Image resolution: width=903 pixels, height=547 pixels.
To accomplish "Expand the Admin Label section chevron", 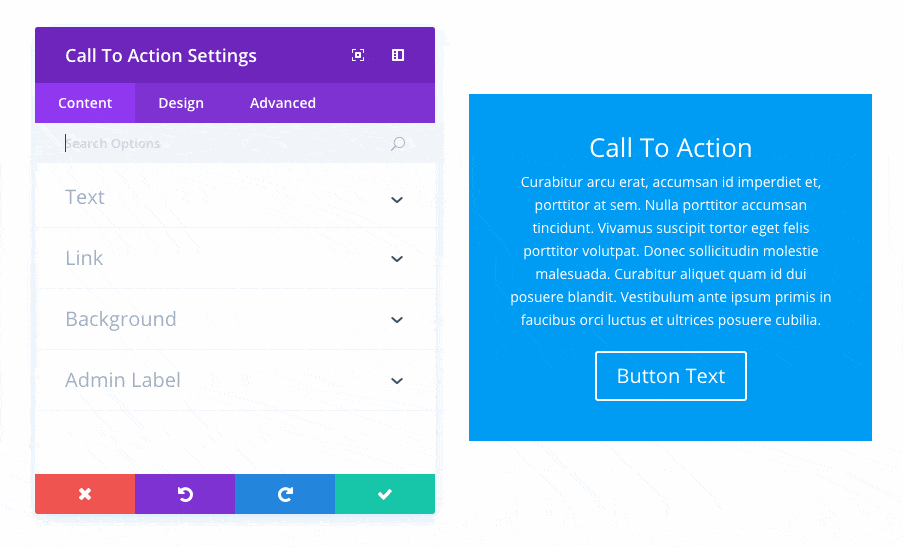I will pyautogui.click(x=397, y=381).
